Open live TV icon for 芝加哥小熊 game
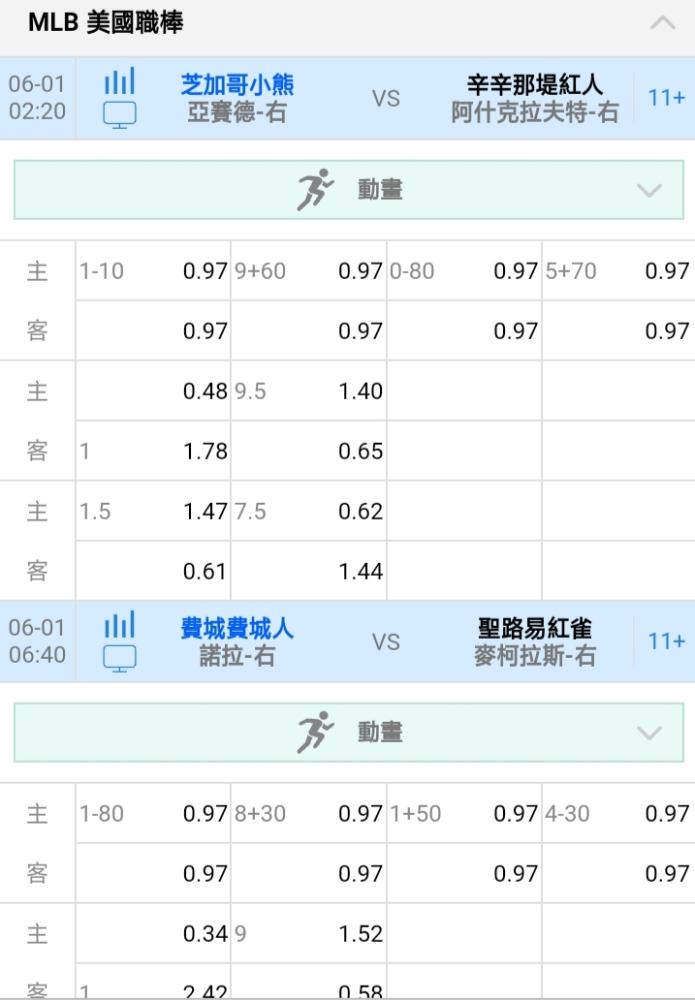This screenshot has height=1000, width=695. click(x=120, y=115)
